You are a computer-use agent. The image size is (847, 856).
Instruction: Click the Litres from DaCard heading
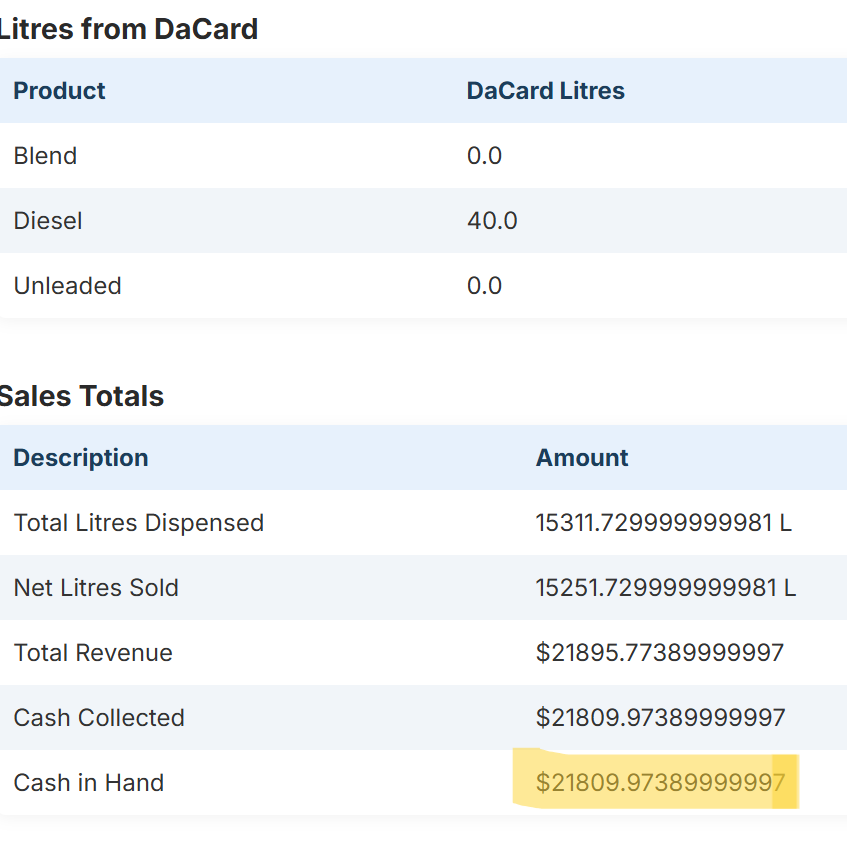(x=129, y=29)
